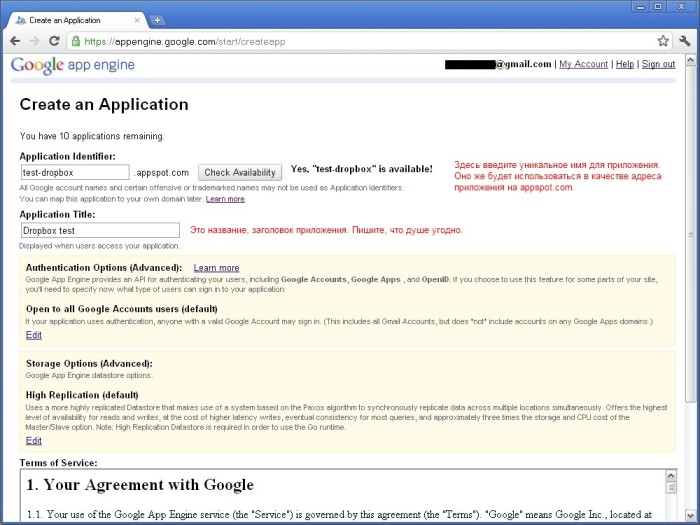Click the Check Availability button
The height and width of the screenshot is (525, 700).
(x=240, y=172)
